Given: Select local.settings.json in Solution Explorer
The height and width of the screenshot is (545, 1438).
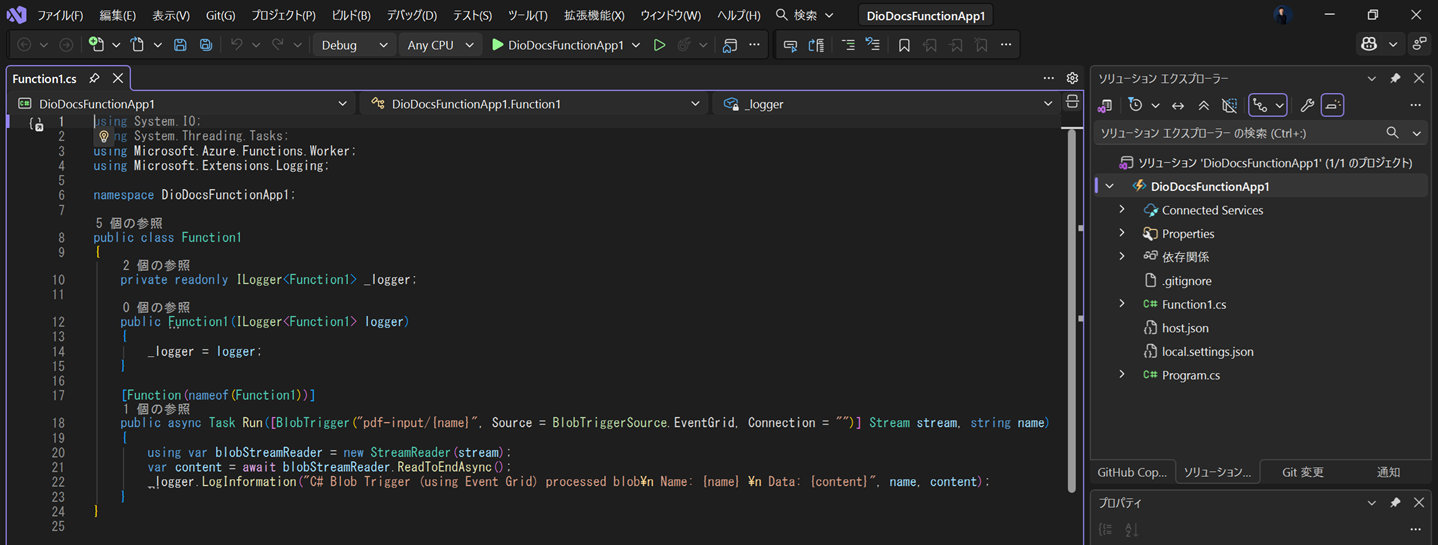Looking at the screenshot, I should [1207, 351].
